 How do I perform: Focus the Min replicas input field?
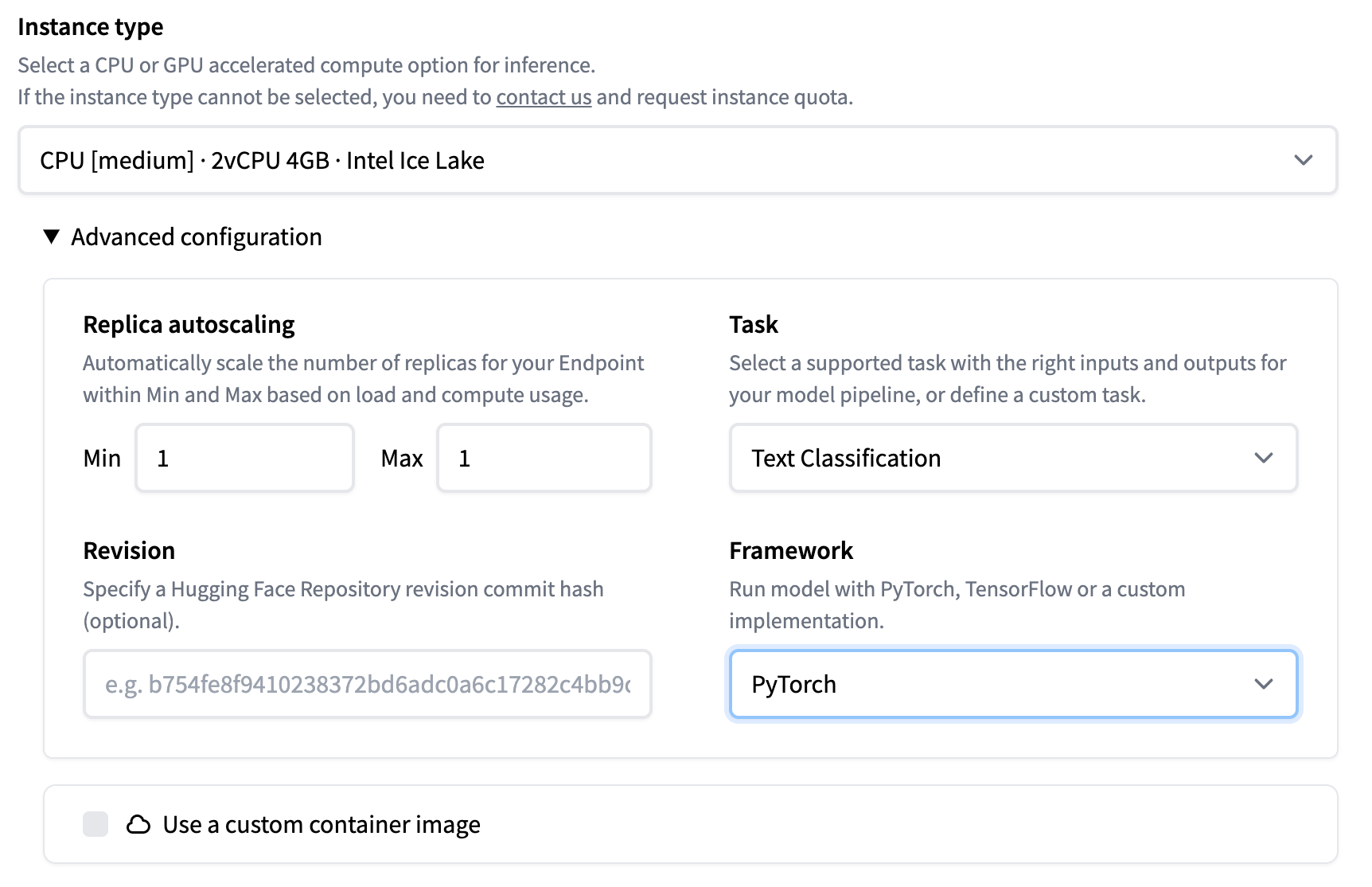244,458
